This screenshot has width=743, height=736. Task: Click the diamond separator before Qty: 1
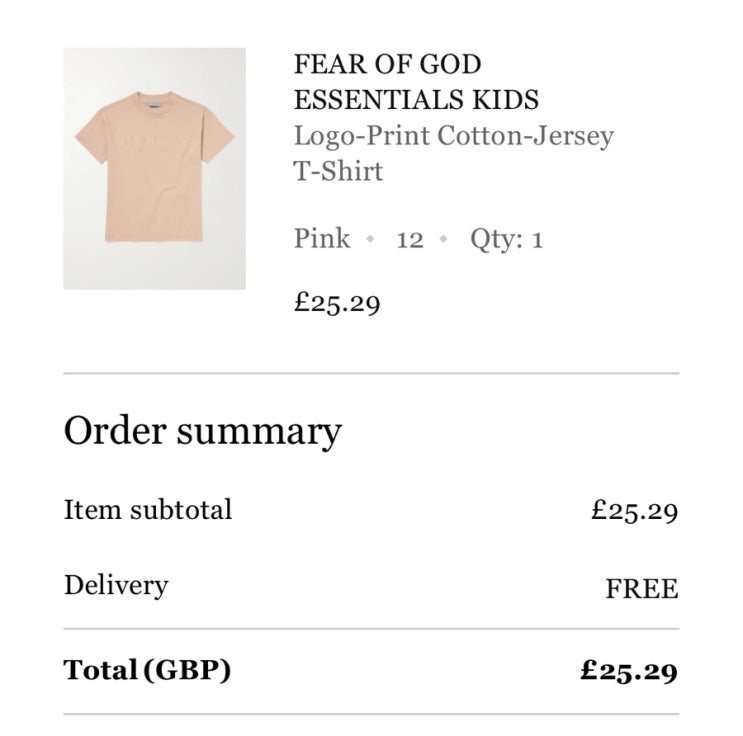pos(443,240)
